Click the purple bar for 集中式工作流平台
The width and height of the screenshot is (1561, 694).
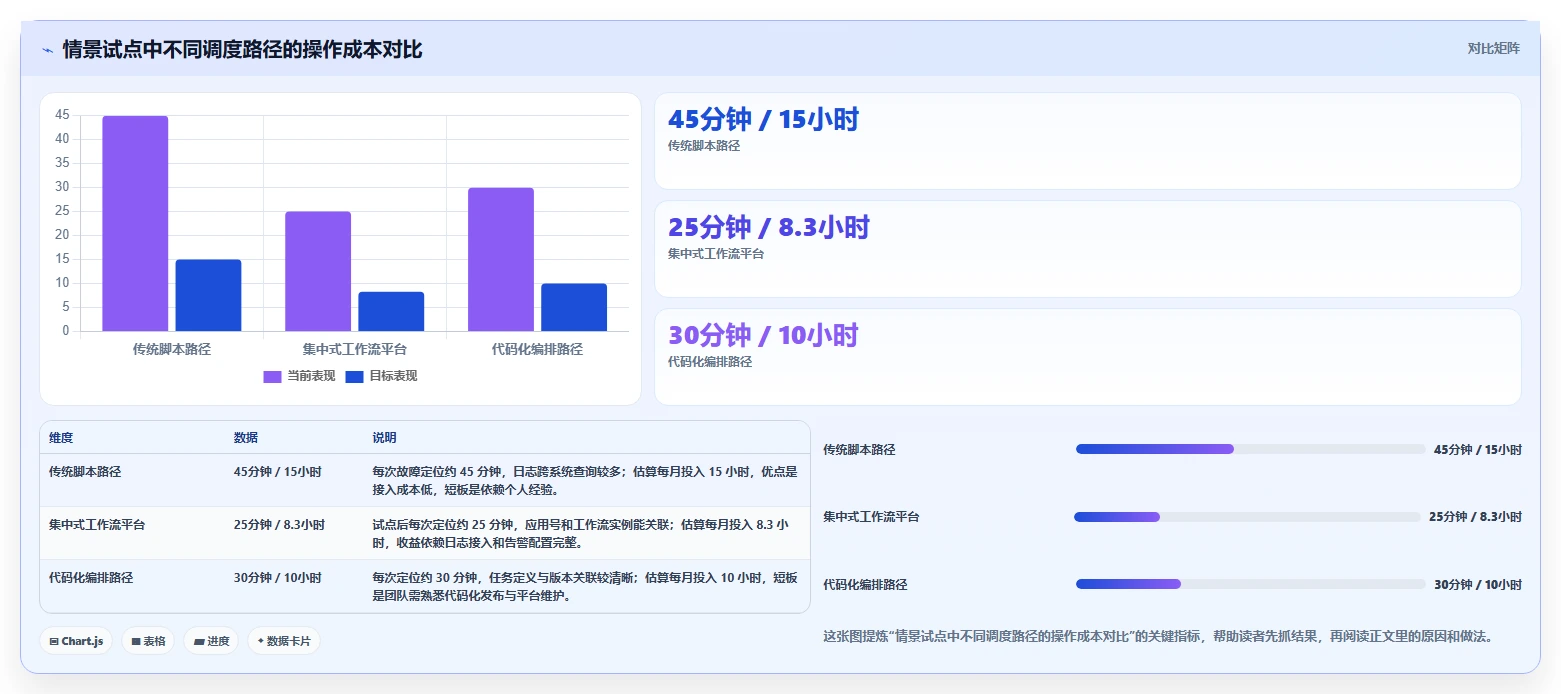click(318, 271)
